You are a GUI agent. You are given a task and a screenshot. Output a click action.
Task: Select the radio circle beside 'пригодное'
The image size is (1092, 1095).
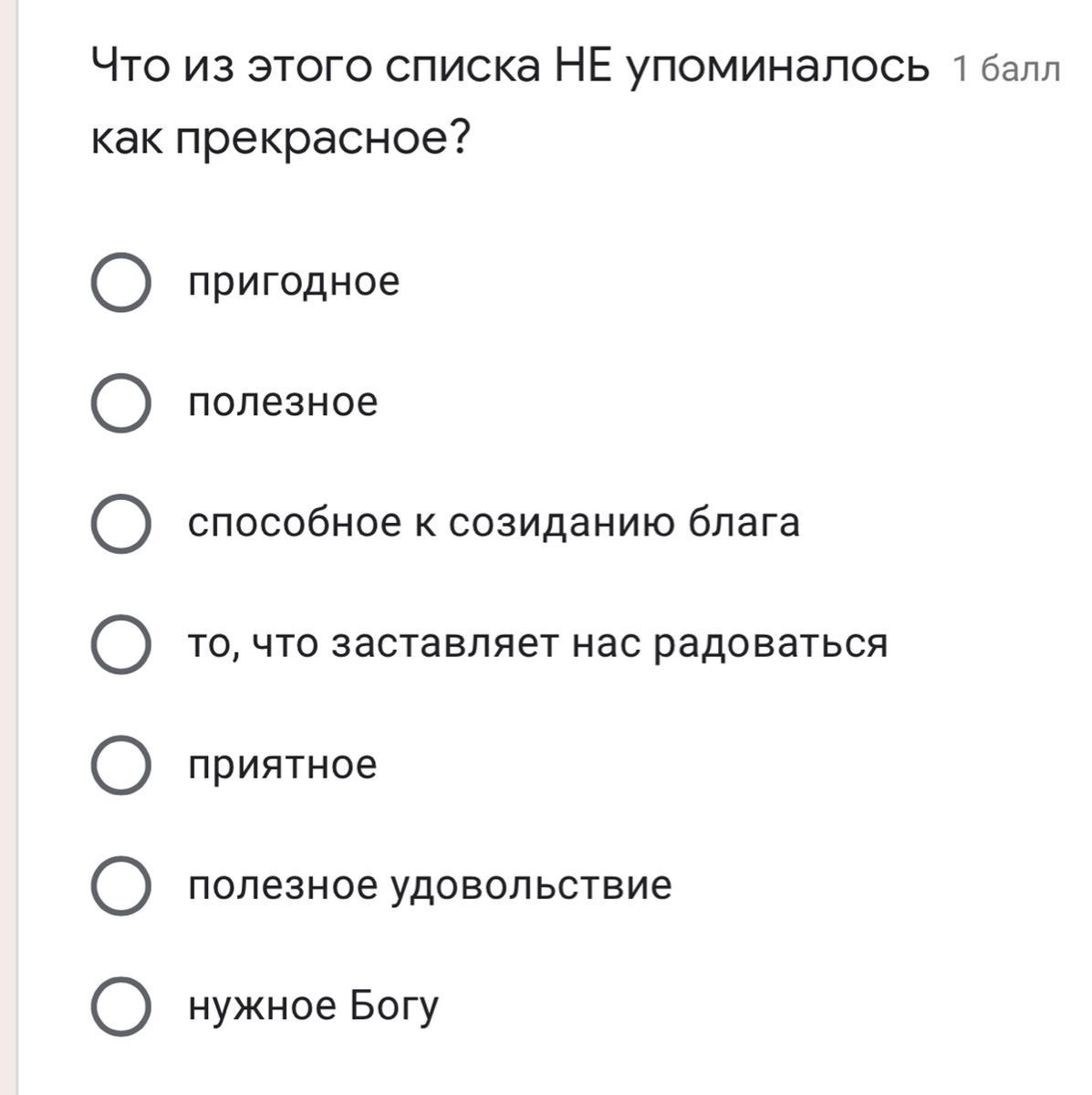point(120,282)
